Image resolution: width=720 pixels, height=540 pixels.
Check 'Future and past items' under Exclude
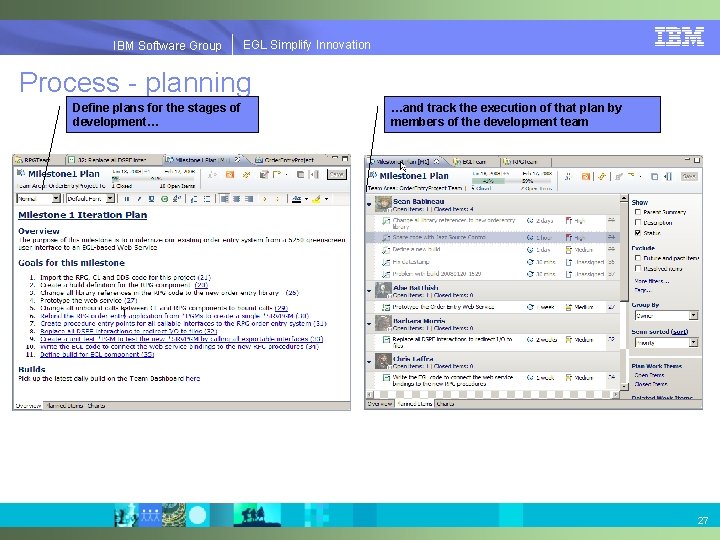point(638,258)
